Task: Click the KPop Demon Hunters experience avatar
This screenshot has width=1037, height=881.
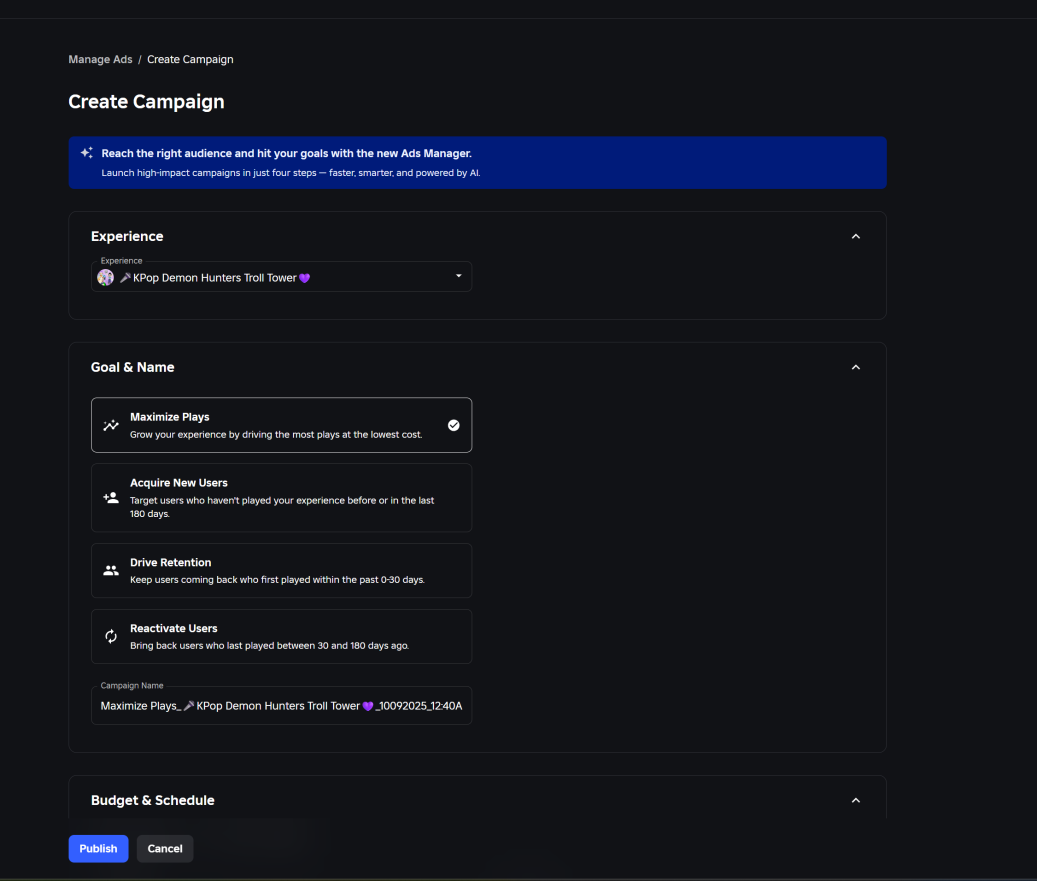Action: pyautogui.click(x=106, y=276)
